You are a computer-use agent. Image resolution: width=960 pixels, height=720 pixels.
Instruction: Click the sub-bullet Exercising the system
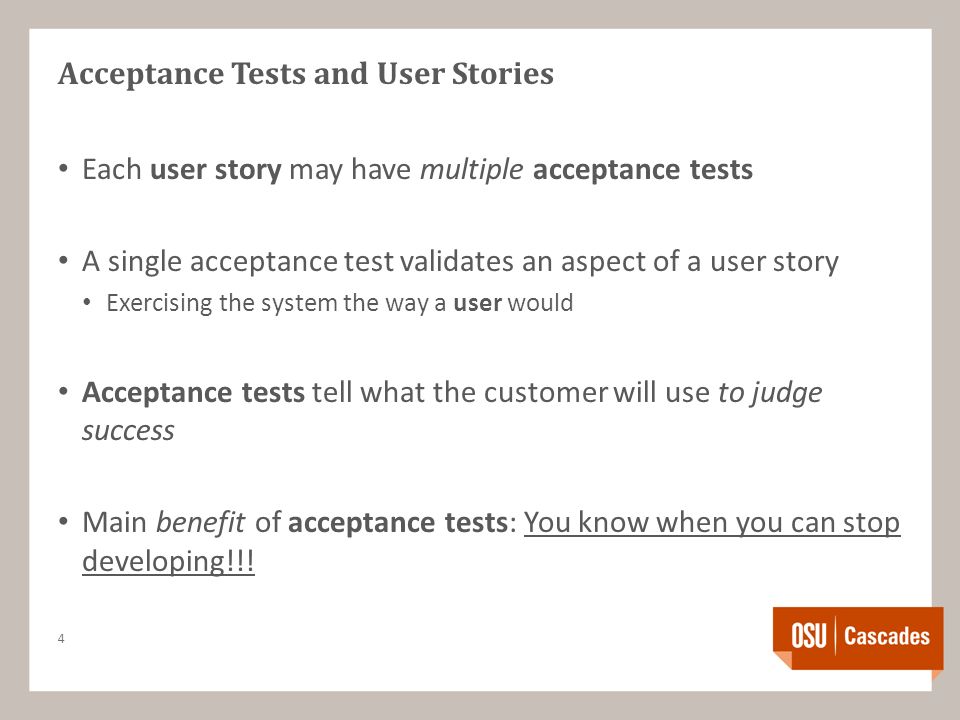[340, 303]
